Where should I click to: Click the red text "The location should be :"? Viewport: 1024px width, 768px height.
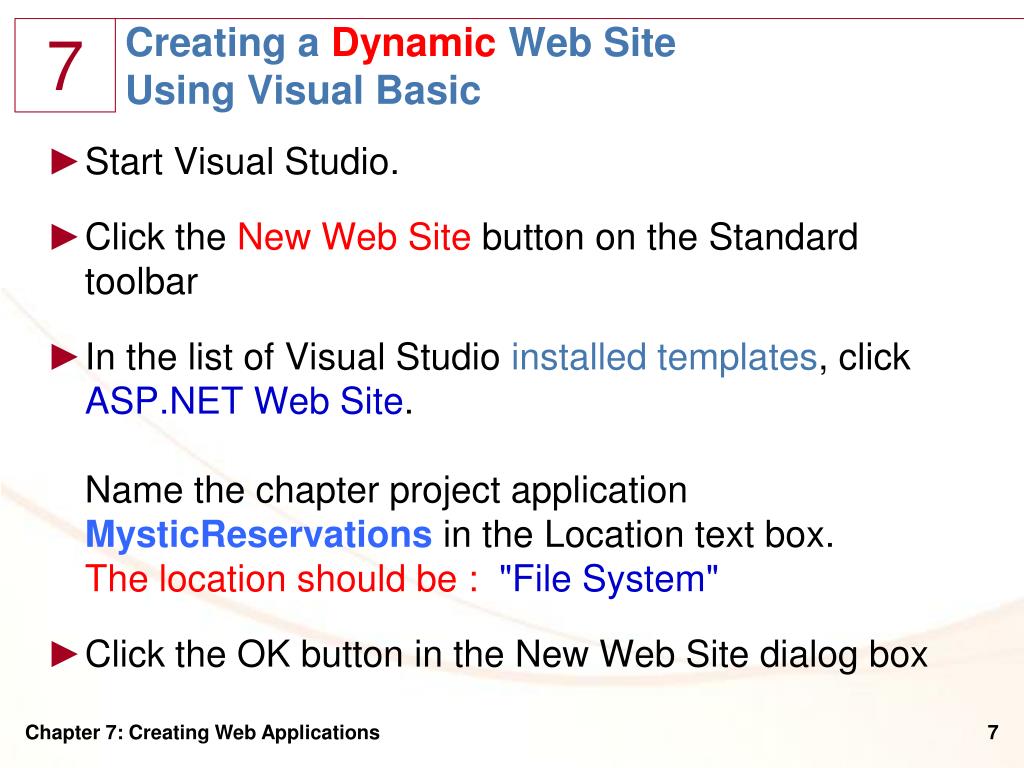(282, 579)
